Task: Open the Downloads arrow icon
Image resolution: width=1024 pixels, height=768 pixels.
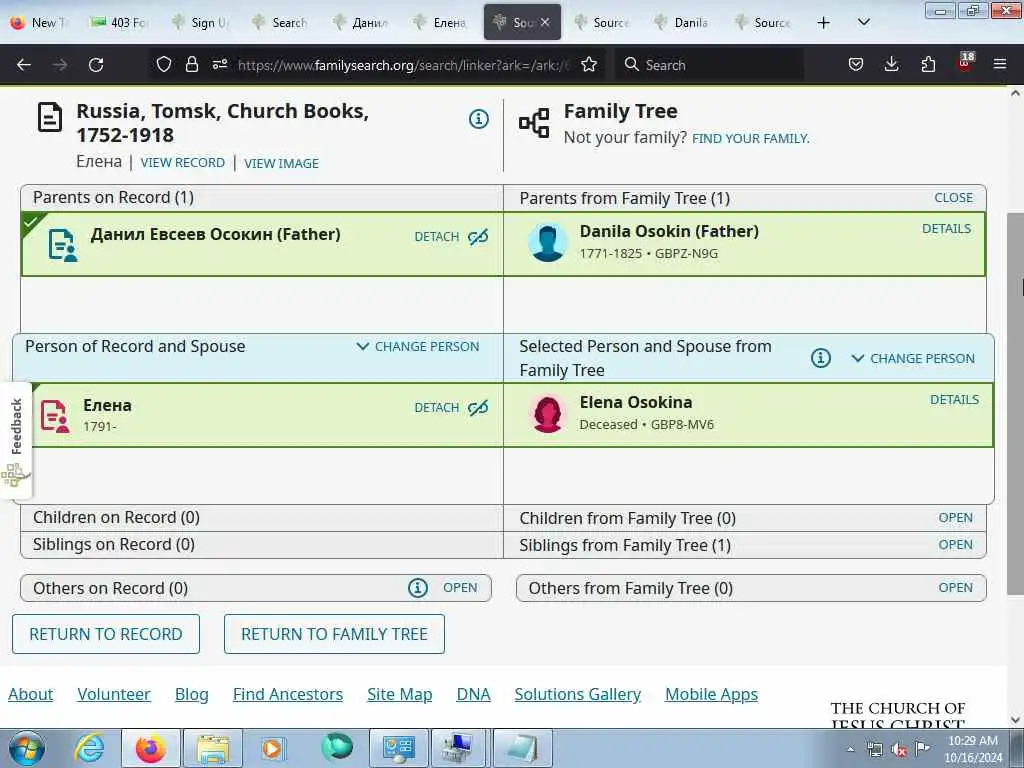Action: (891, 65)
